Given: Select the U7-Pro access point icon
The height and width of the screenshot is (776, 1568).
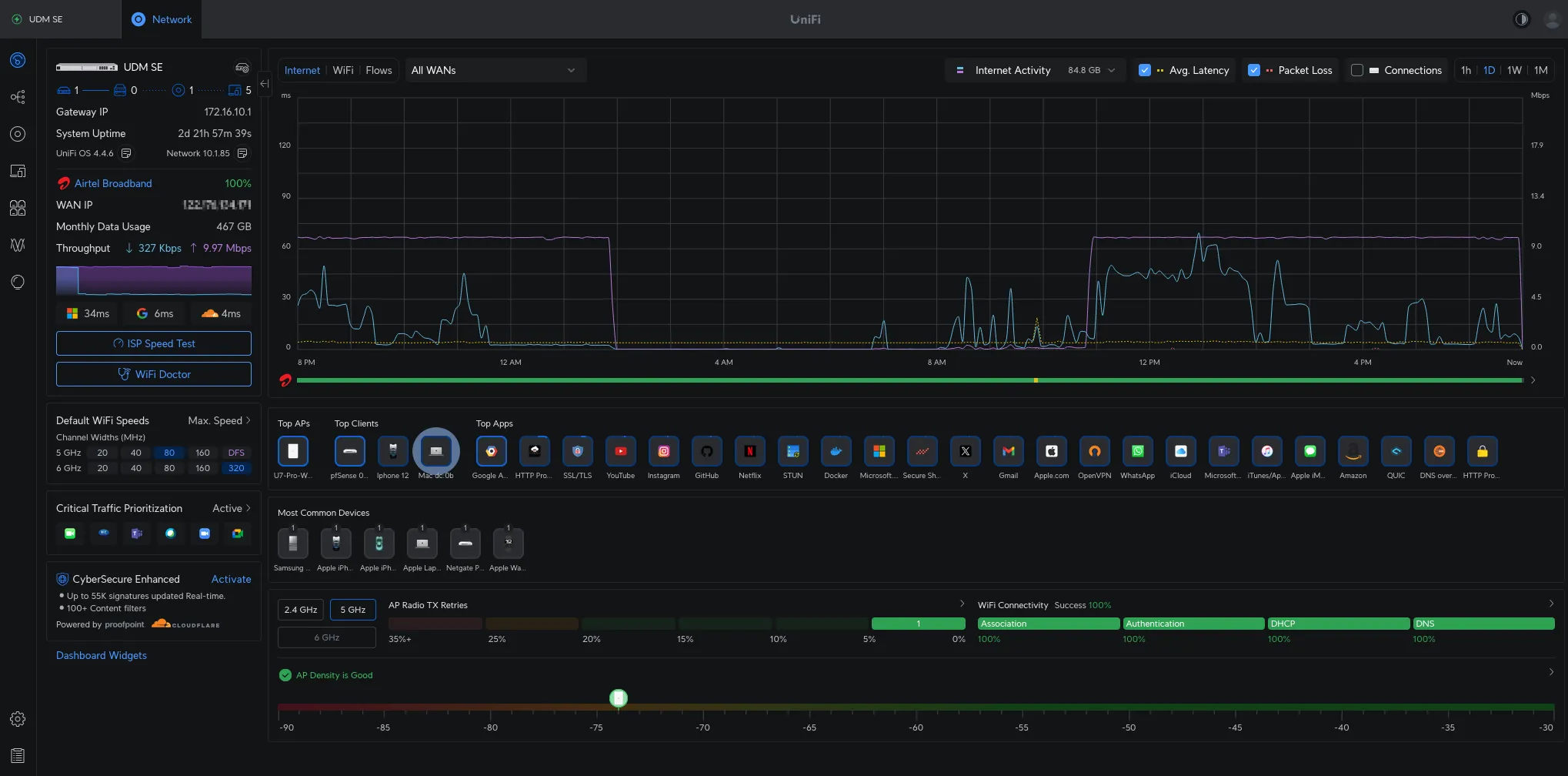Looking at the screenshot, I should [x=292, y=452].
